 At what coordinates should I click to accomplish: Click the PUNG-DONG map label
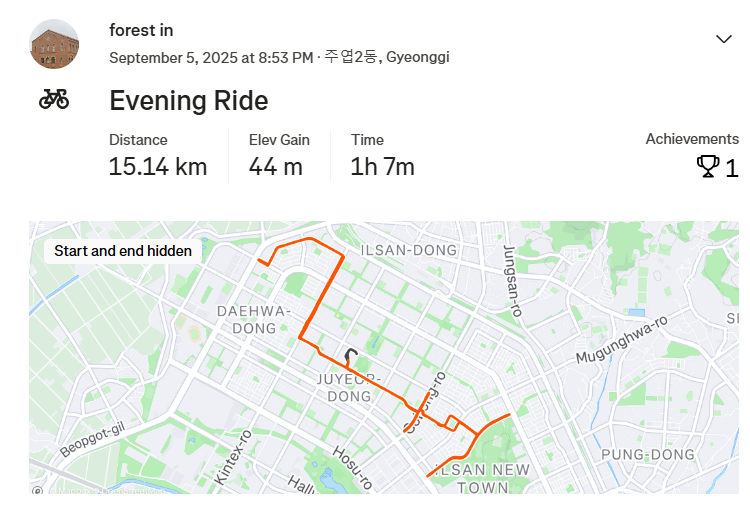pyautogui.click(x=647, y=455)
